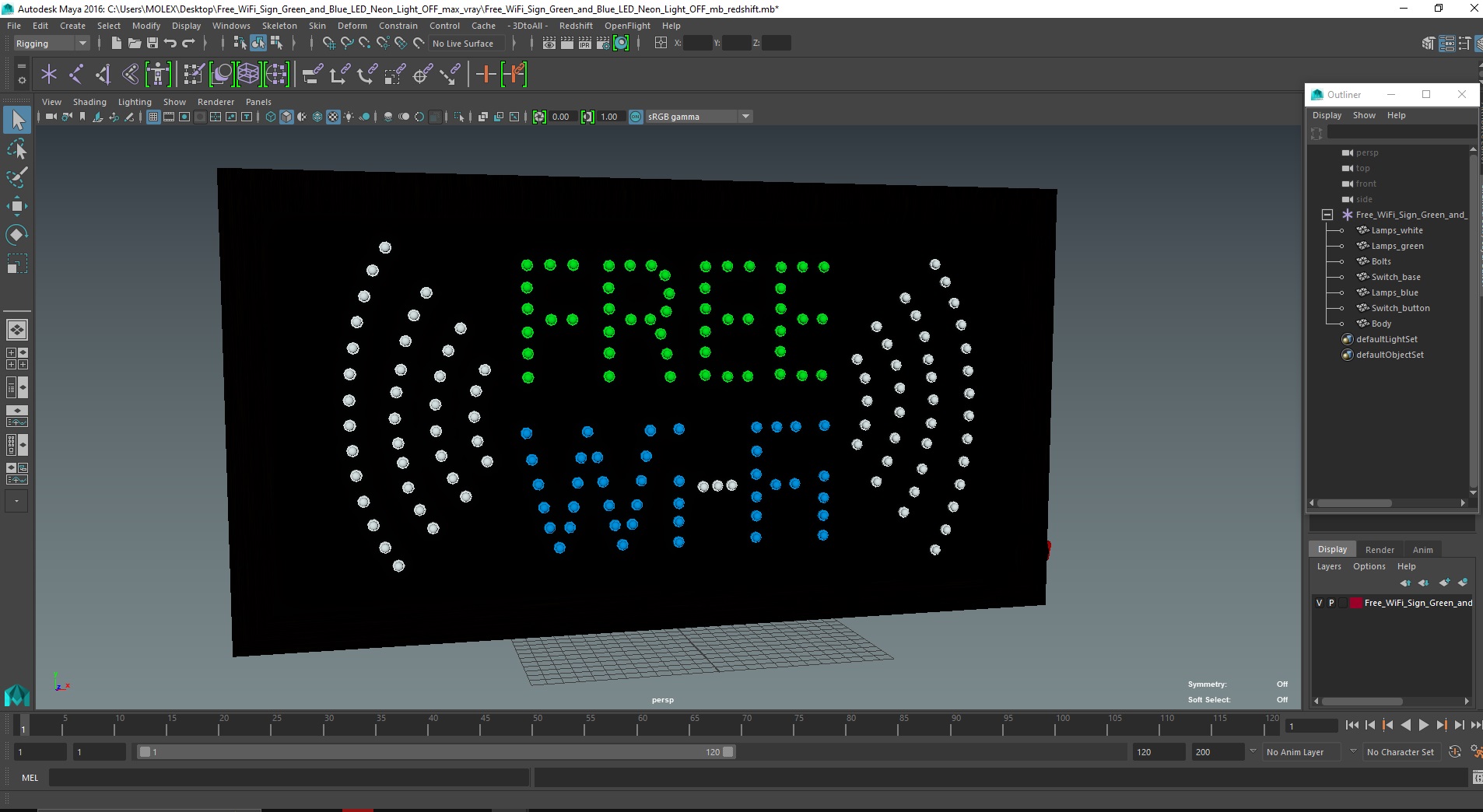Toggle film gate display in viewport

click(169, 117)
